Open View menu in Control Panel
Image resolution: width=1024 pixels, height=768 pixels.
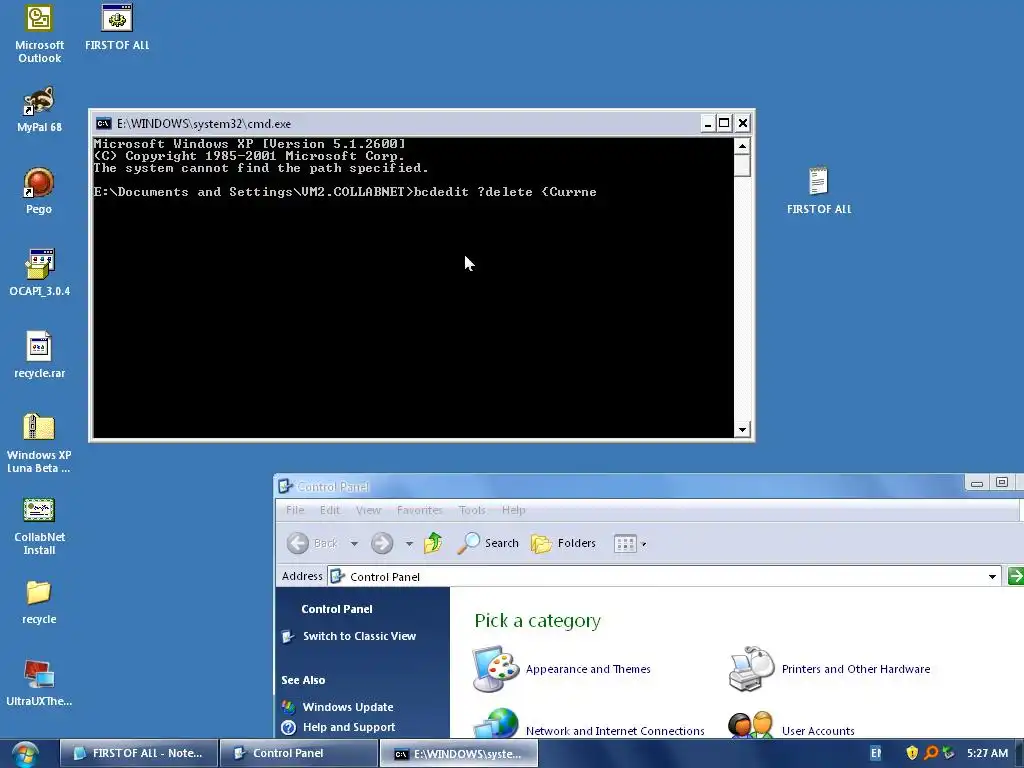[368, 510]
